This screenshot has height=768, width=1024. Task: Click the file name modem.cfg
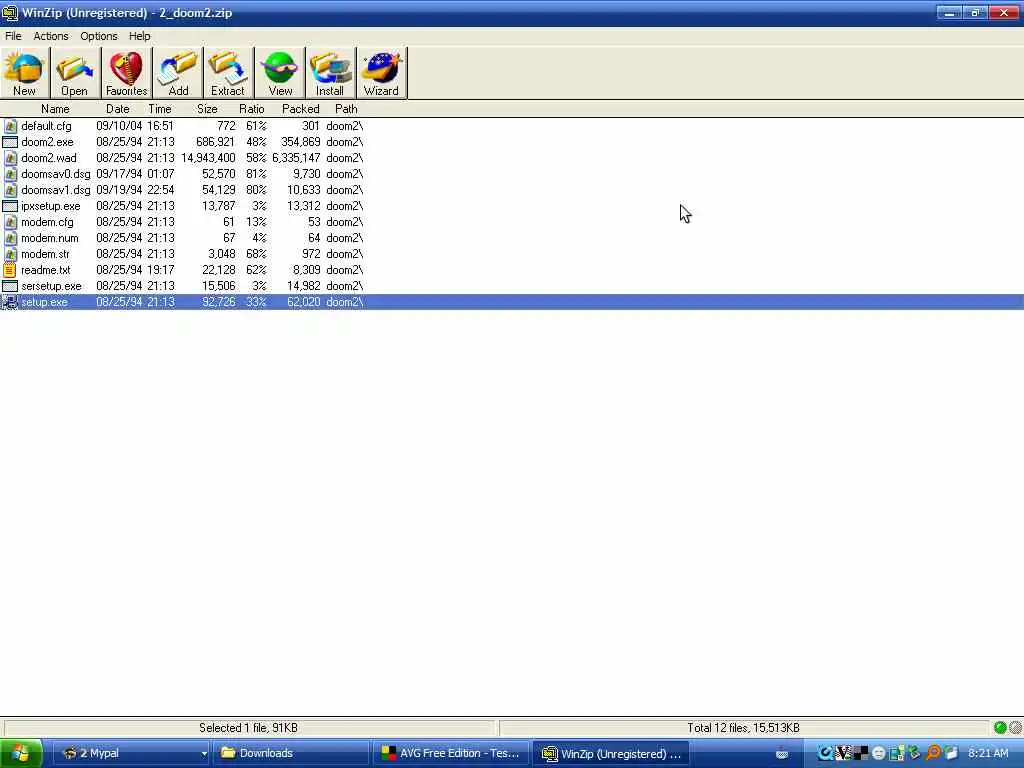pos(47,222)
